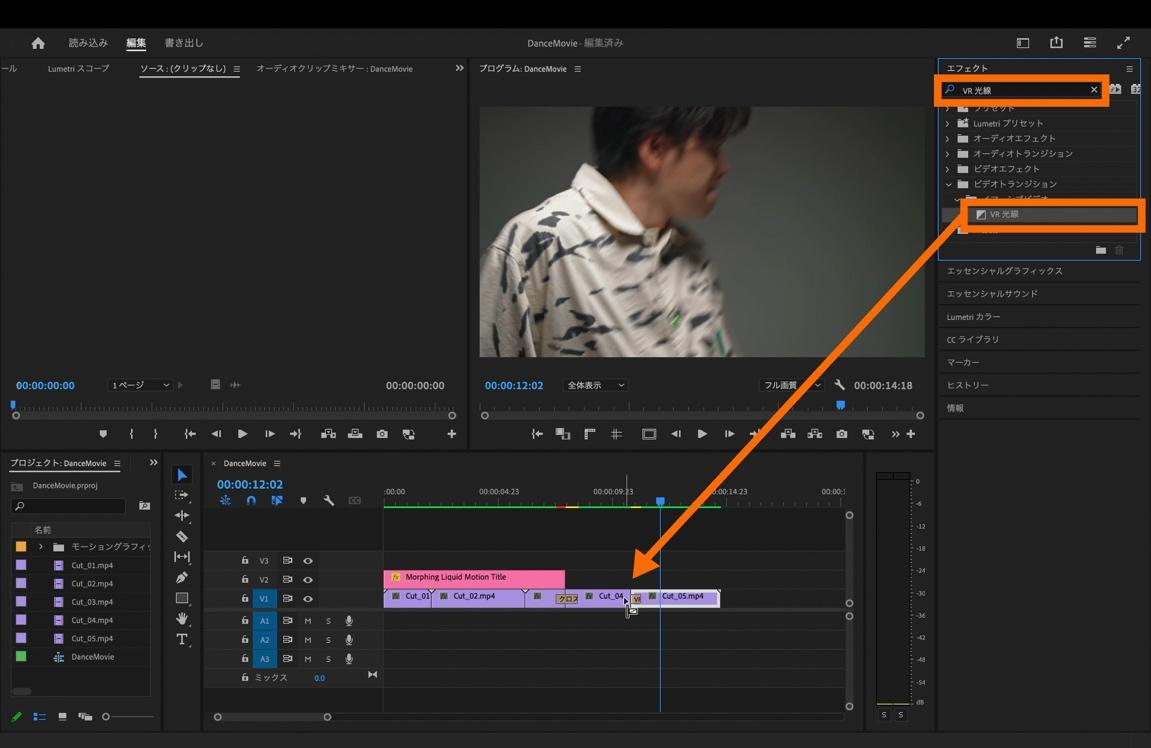Click the Project panel thumbnail size slider
Image resolution: width=1151 pixels, height=748 pixels.
[128, 716]
